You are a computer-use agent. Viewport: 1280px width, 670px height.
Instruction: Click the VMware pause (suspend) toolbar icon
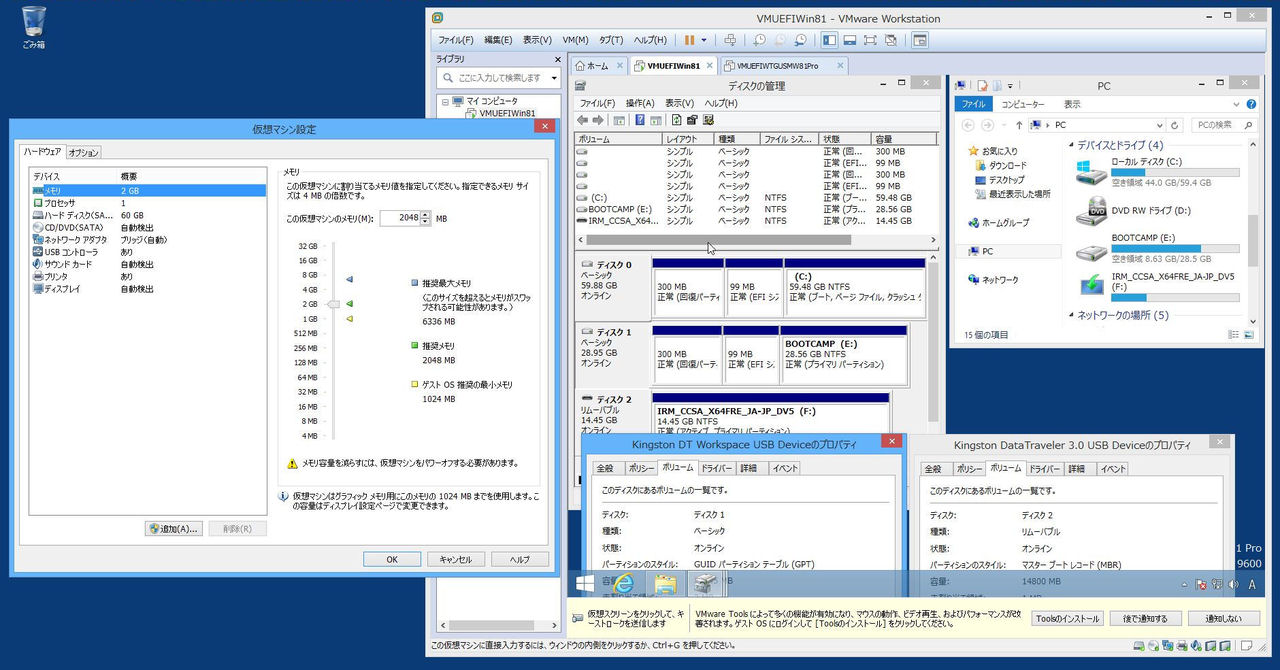coord(689,40)
